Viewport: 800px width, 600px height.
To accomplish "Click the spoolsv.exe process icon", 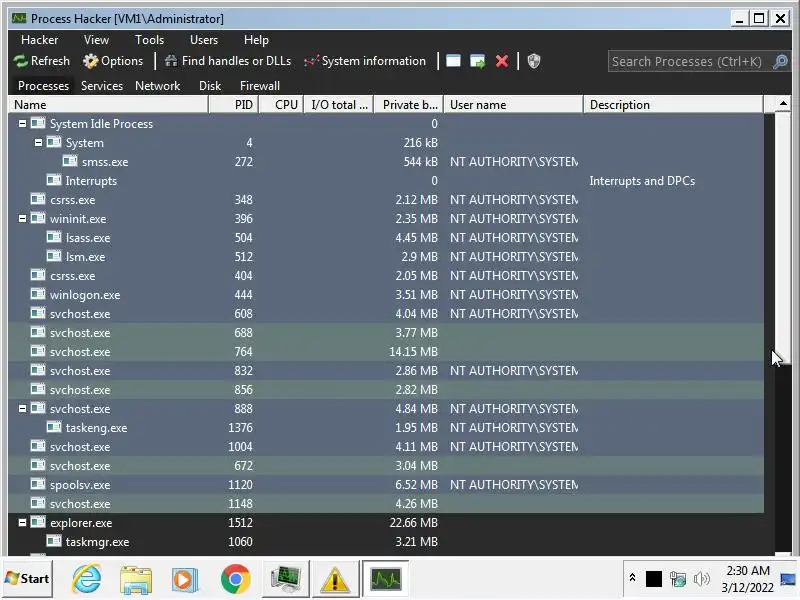I will click(38, 484).
